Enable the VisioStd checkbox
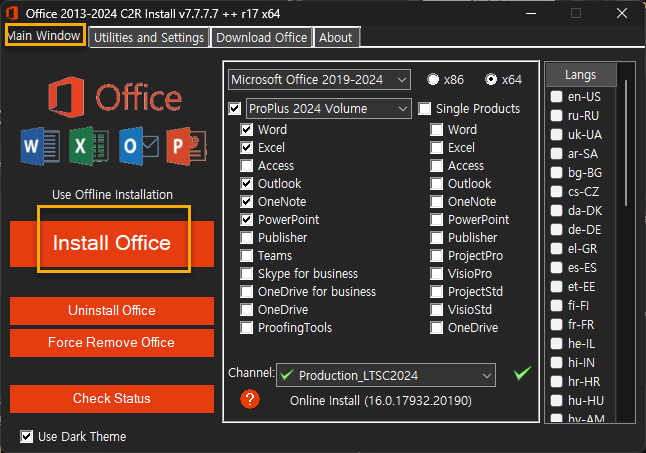646x453 pixels. tap(436, 310)
